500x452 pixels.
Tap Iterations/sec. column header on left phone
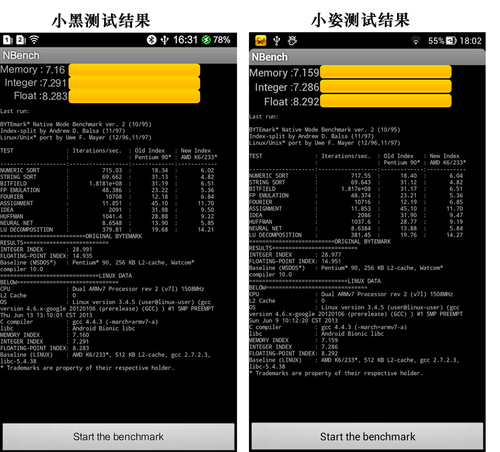(97, 151)
